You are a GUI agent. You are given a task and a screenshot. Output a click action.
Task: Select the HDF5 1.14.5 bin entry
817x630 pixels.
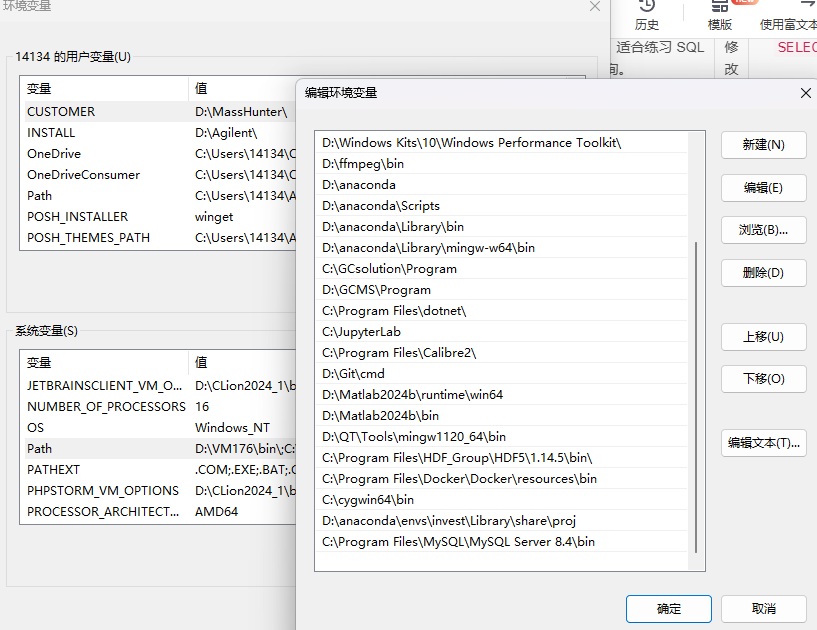pyautogui.click(x=502, y=458)
